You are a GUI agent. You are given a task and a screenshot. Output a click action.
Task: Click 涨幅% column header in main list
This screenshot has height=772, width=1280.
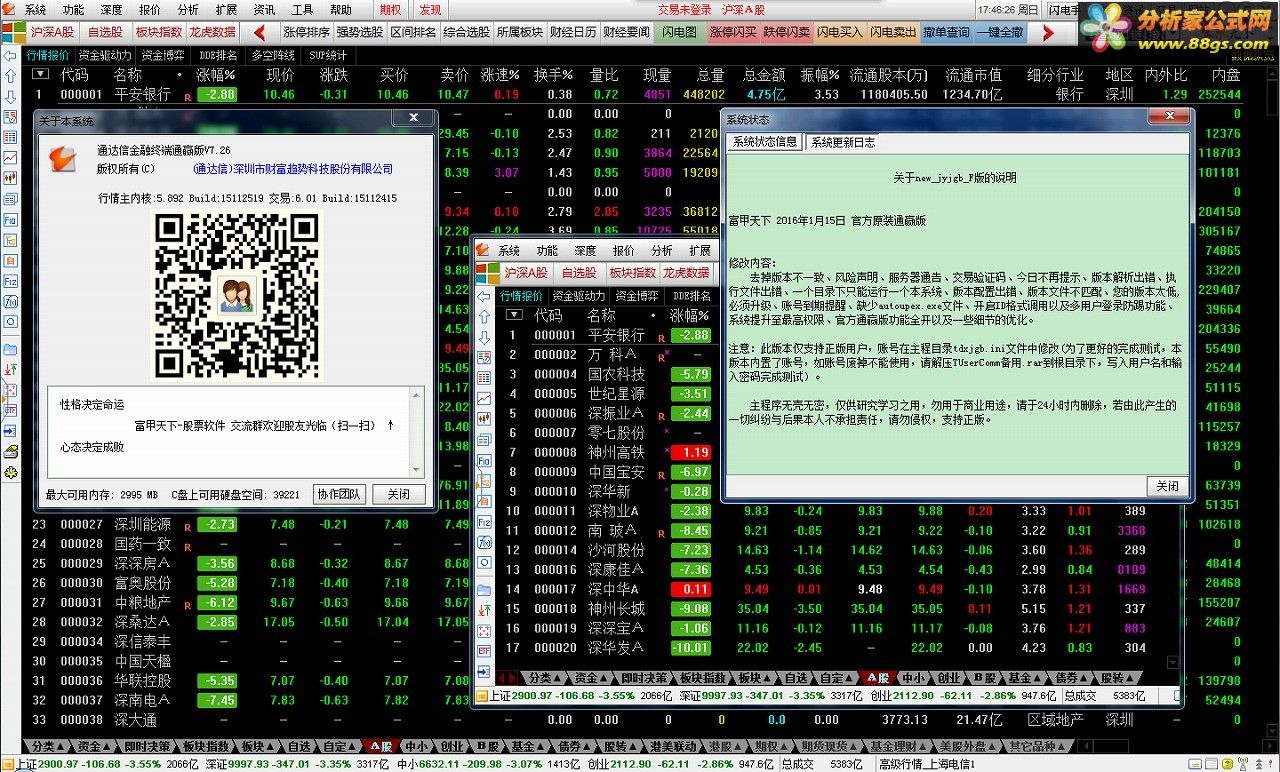point(215,75)
